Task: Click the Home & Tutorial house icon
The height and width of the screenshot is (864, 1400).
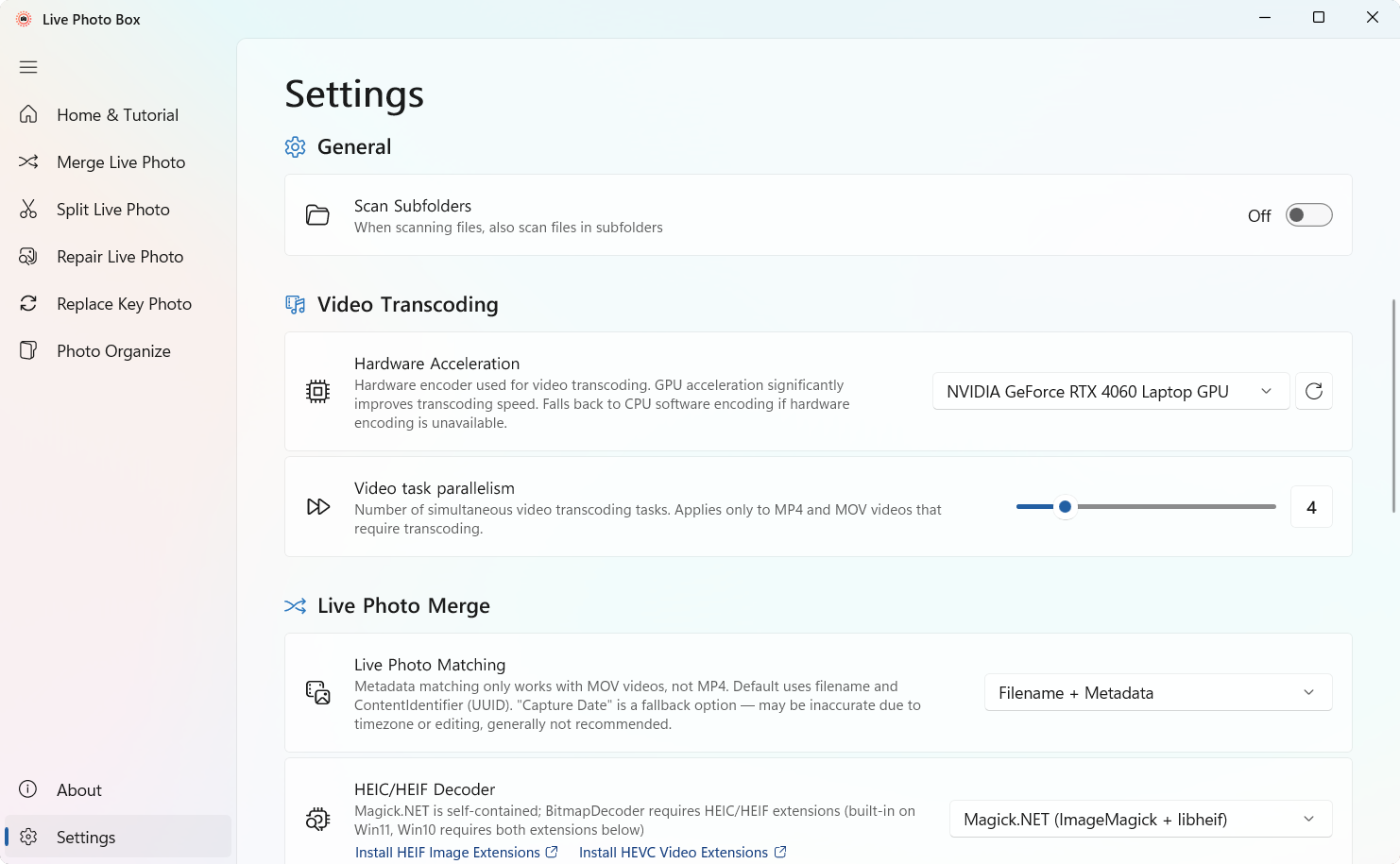Action: tap(28, 114)
